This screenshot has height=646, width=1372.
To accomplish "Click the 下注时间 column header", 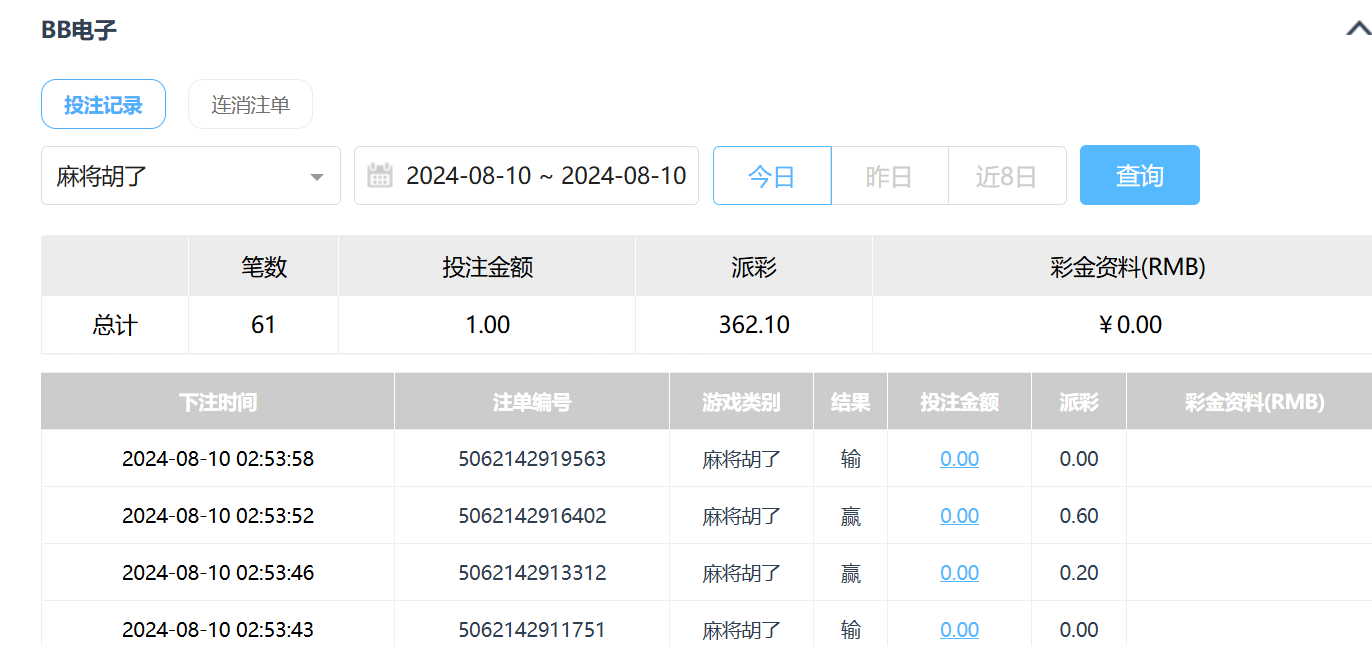I will (x=218, y=402).
